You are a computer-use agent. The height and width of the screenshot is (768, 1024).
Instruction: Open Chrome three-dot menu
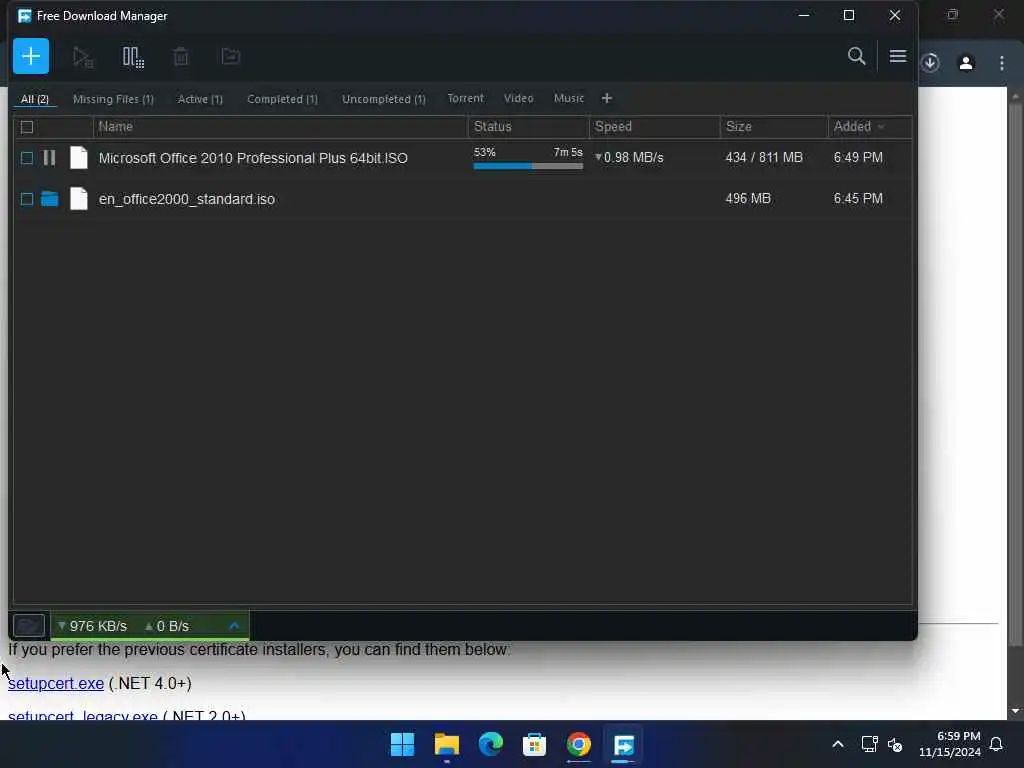click(x=1002, y=63)
